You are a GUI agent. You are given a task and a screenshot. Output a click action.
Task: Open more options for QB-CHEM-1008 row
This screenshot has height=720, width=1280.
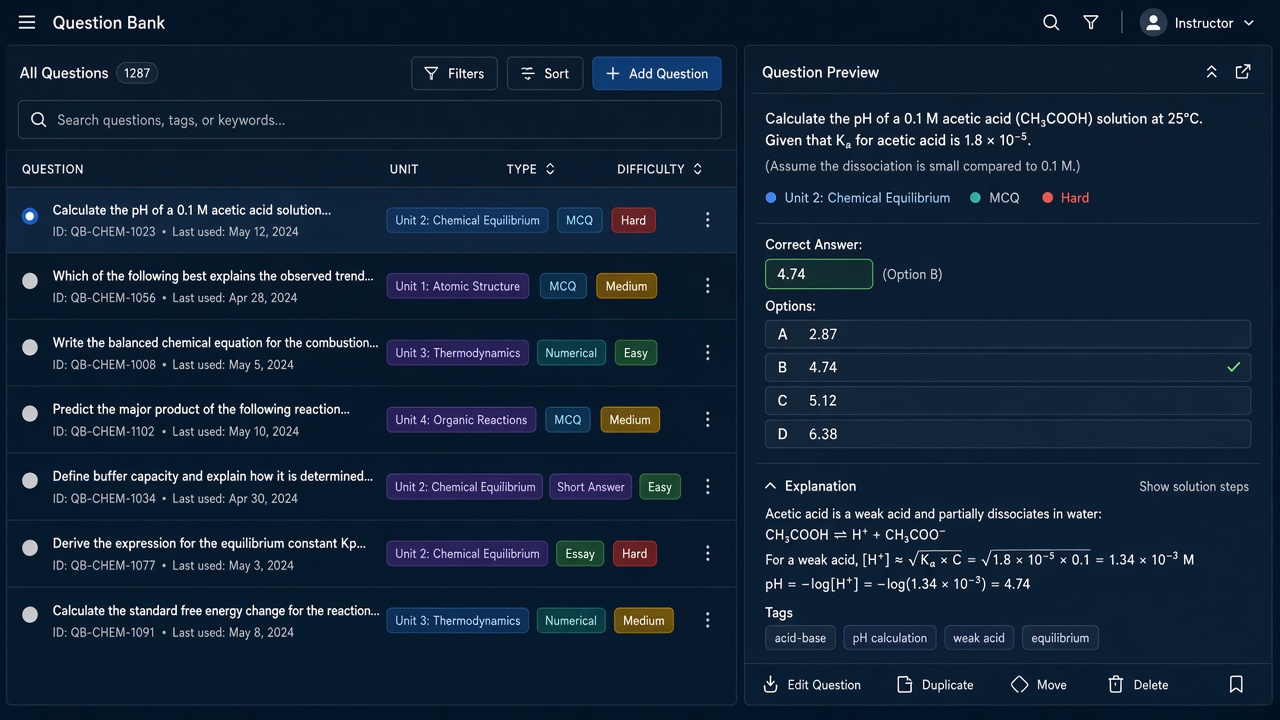coord(707,353)
